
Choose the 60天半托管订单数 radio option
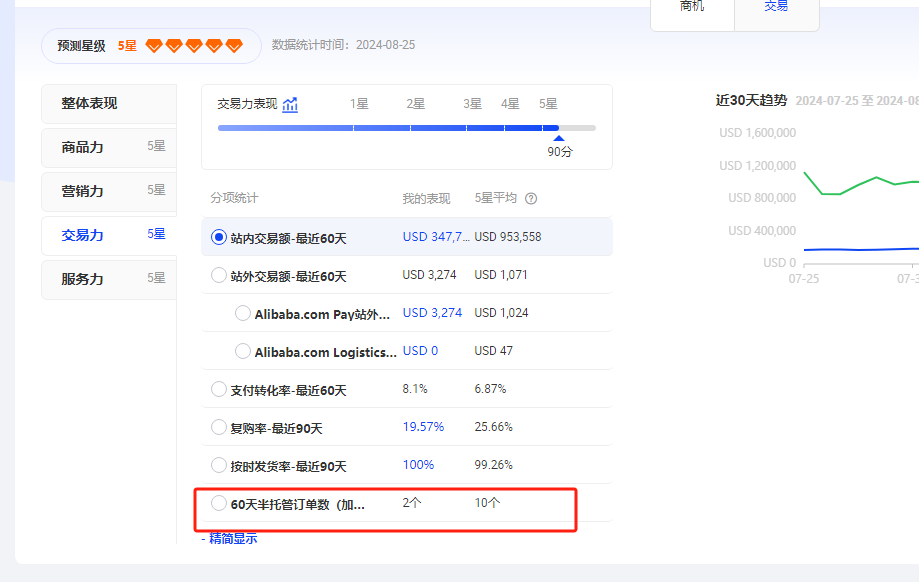(x=219, y=503)
